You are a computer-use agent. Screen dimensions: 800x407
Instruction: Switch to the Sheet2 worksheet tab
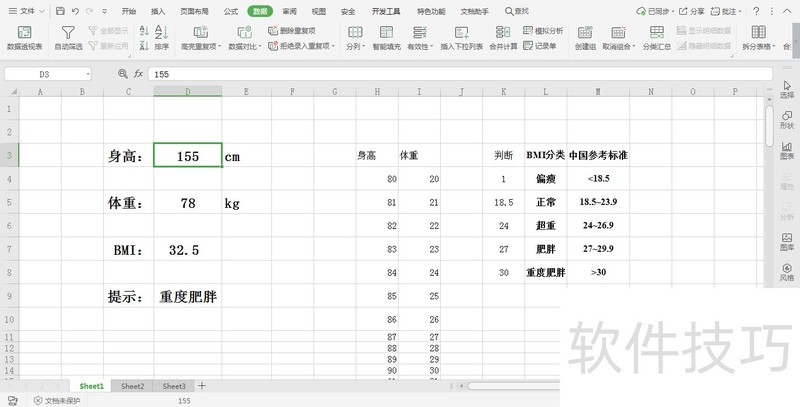click(x=132, y=386)
